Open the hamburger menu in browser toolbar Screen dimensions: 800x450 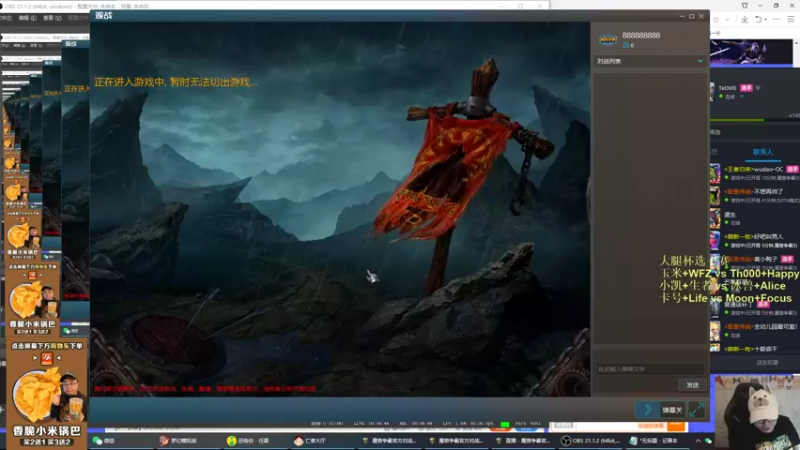[x=791, y=19]
